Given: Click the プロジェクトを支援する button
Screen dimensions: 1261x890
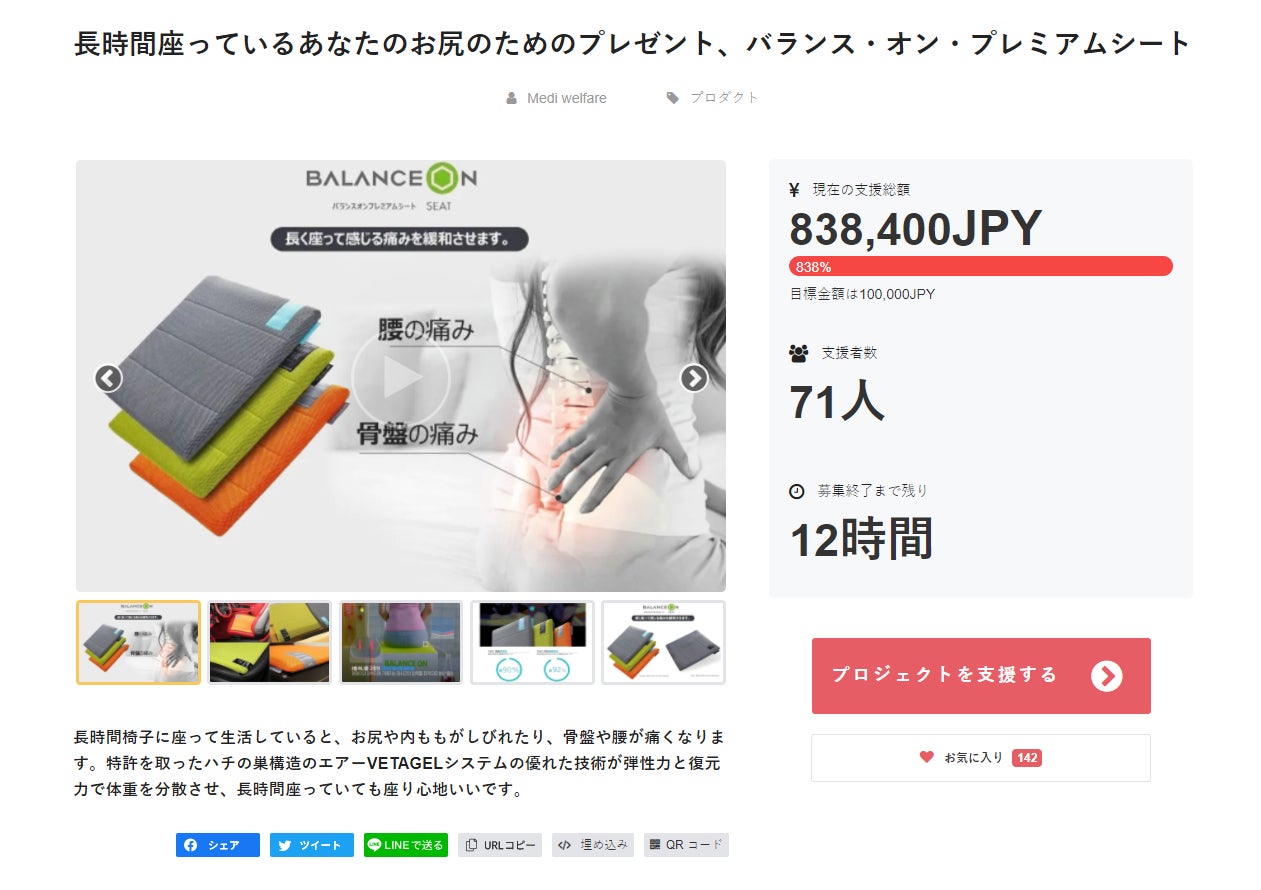Looking at the screenshot, I should click(x=981, y=676).
